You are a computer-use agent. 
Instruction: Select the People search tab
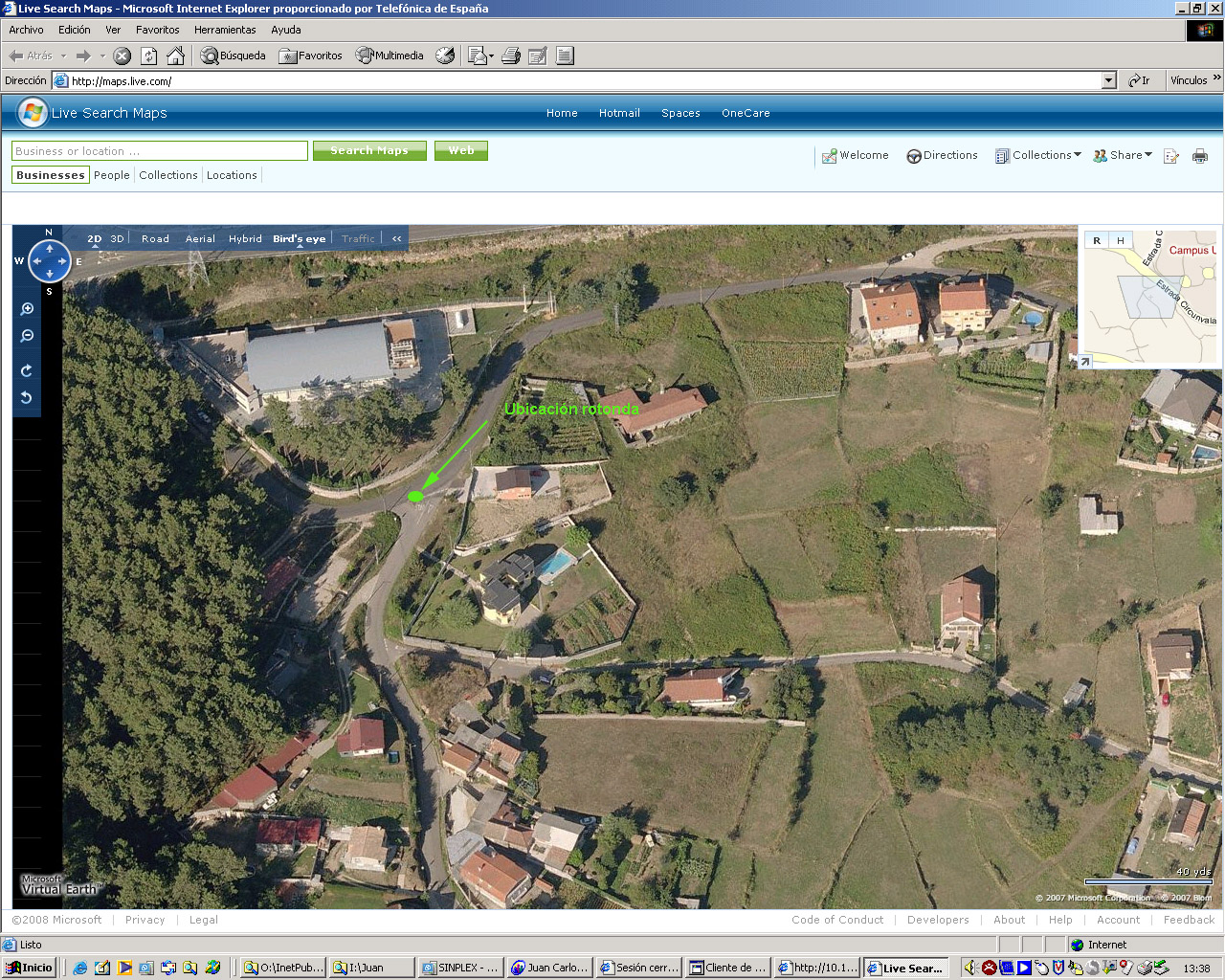pos(111,175)
